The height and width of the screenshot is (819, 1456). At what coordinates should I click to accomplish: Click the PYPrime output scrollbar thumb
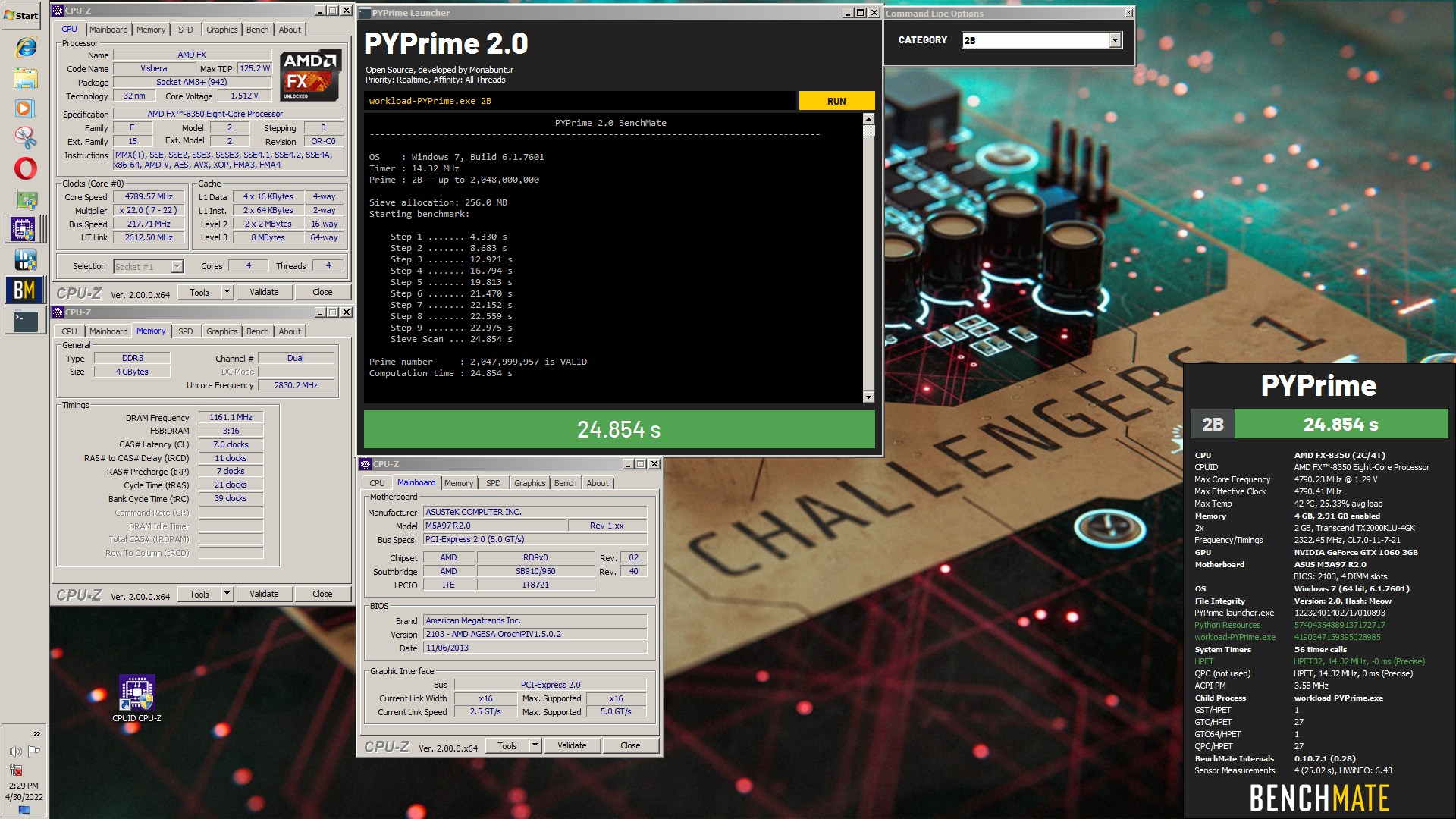pos(868,131)
